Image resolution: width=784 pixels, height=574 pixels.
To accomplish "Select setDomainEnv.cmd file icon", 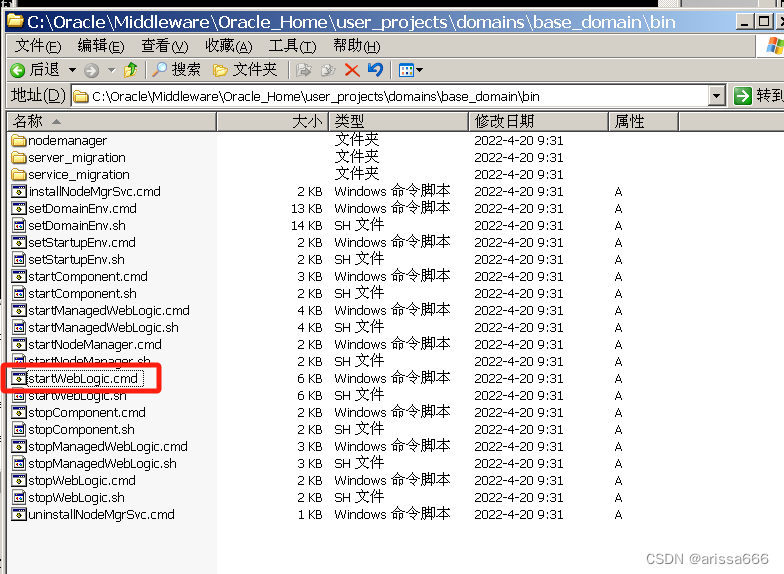I will coord(18,208).
